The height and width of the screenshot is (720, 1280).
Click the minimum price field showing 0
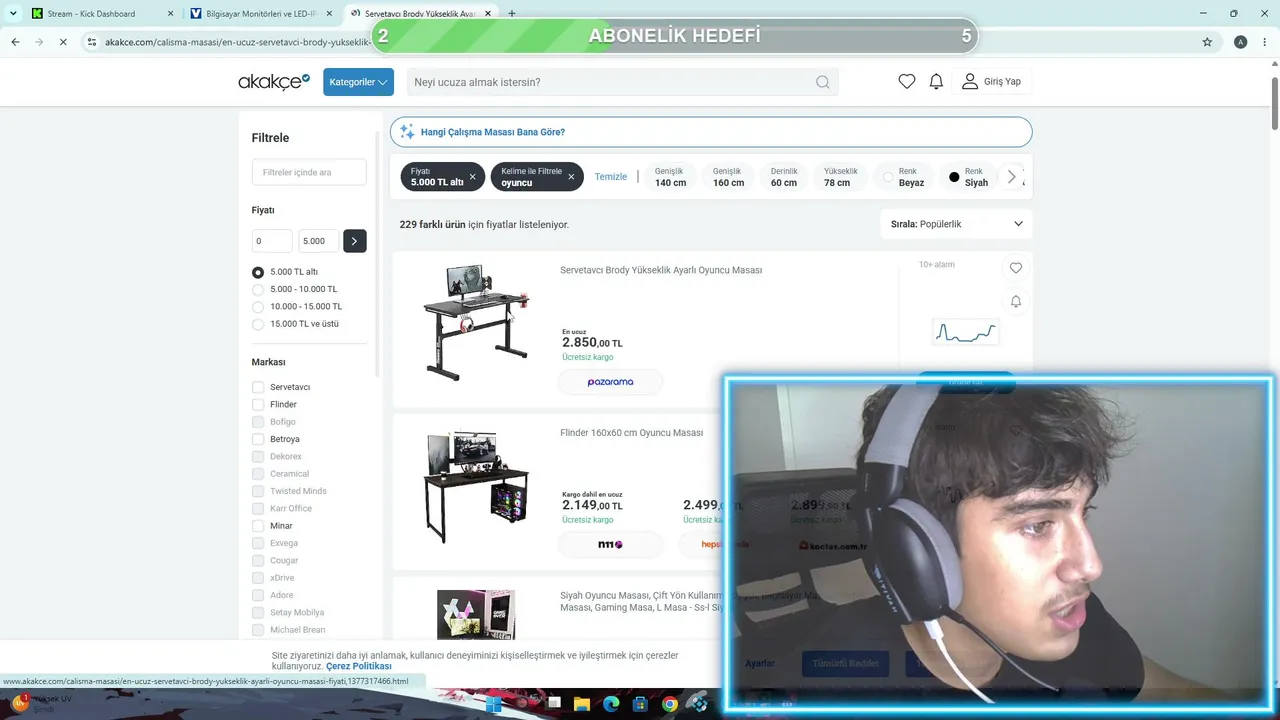point(272,241)
